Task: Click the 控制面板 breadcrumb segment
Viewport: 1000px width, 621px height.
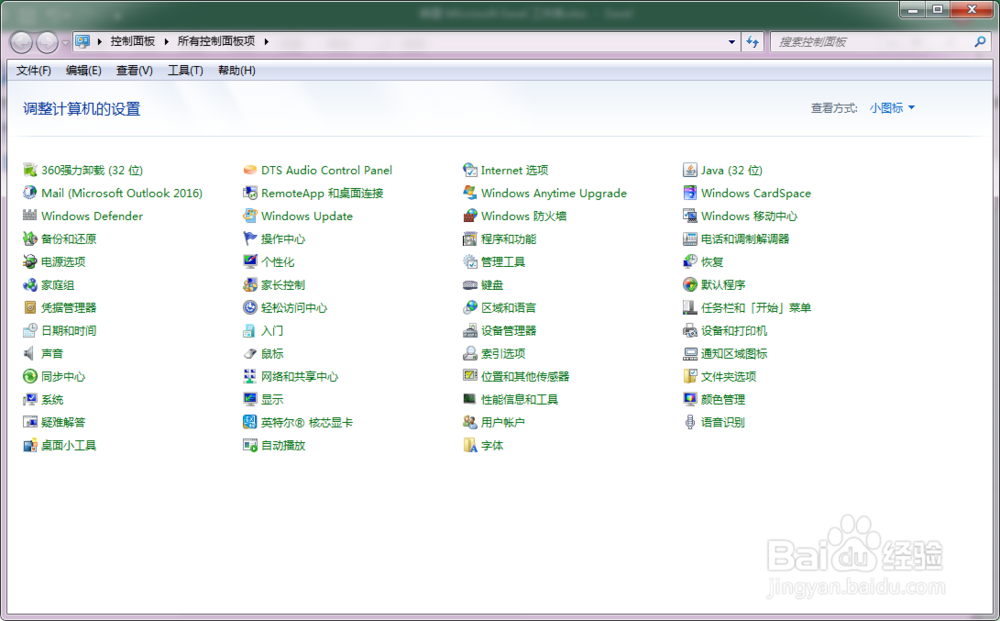Action: click(x=133, y=41)
